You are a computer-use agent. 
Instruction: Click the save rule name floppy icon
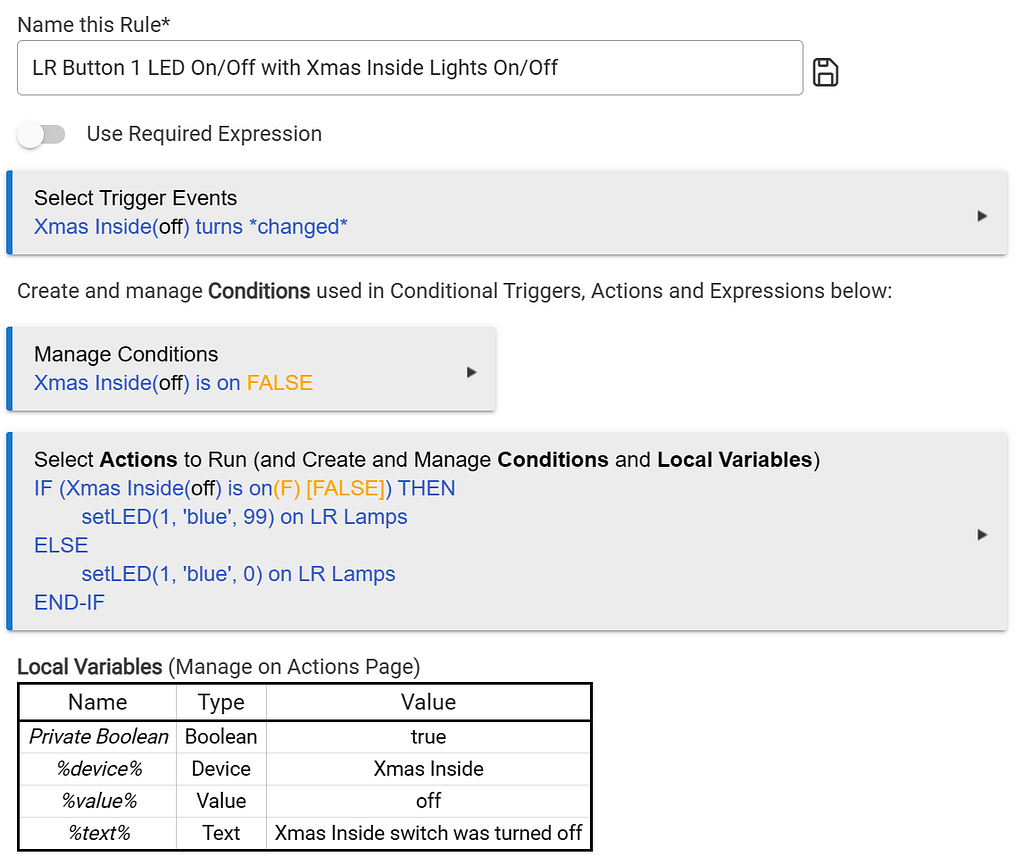(825, 72)
